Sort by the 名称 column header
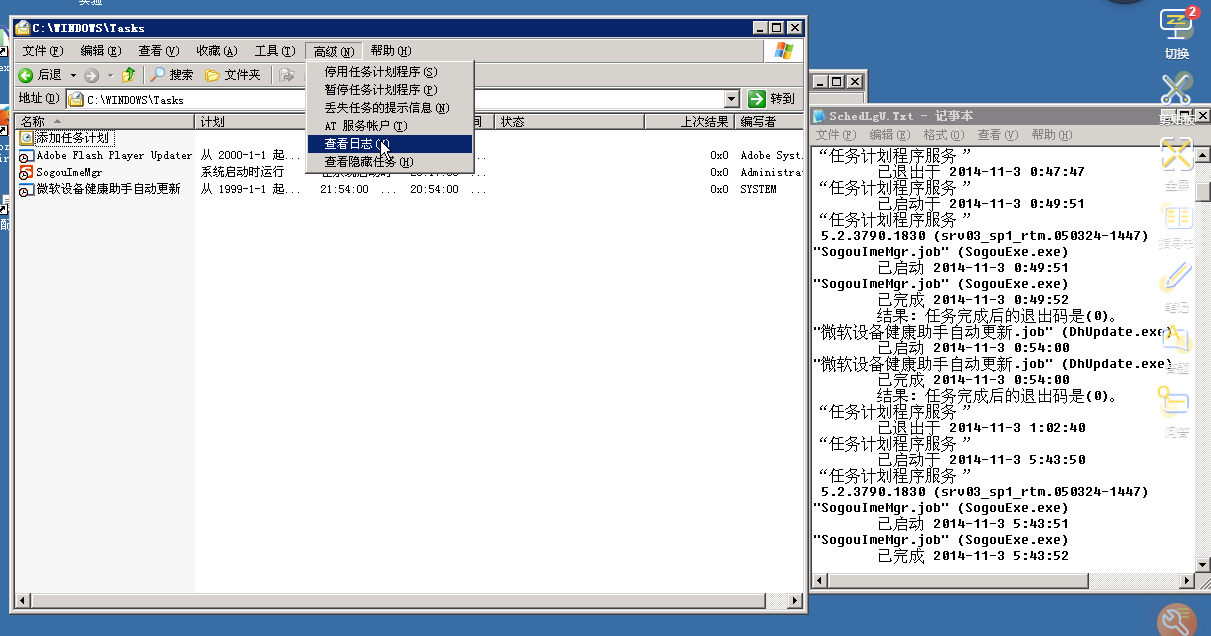The image size is (1211, 636). point(105,121)
